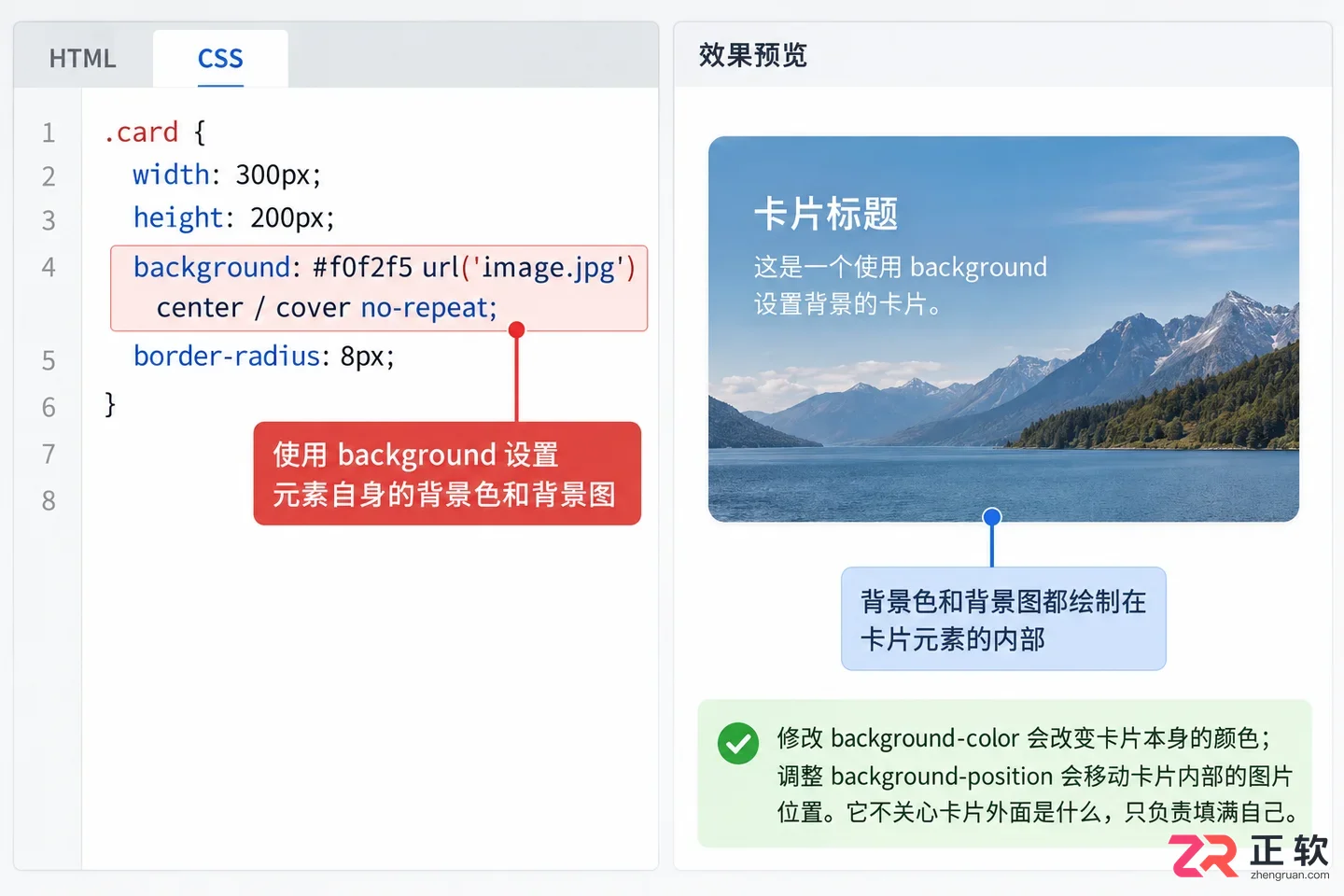
Task: Click the closing brace on line 6
Action: point(110,404)
